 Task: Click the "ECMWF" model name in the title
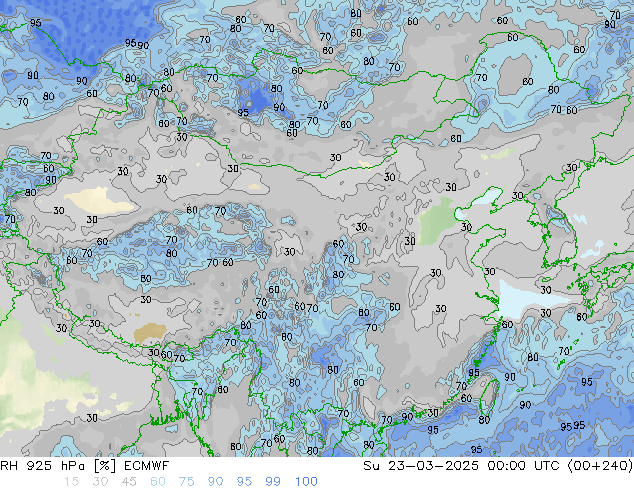point(146,466)
